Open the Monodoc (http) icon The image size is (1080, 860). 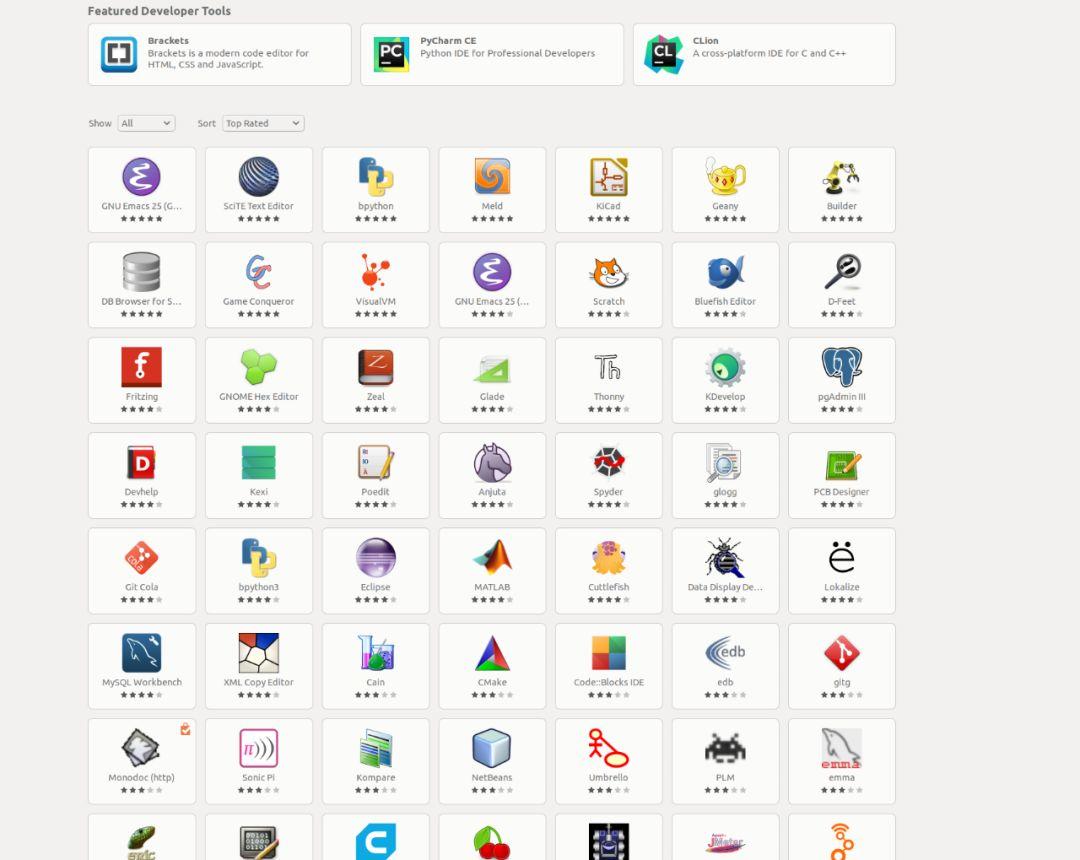pos(141,748)
